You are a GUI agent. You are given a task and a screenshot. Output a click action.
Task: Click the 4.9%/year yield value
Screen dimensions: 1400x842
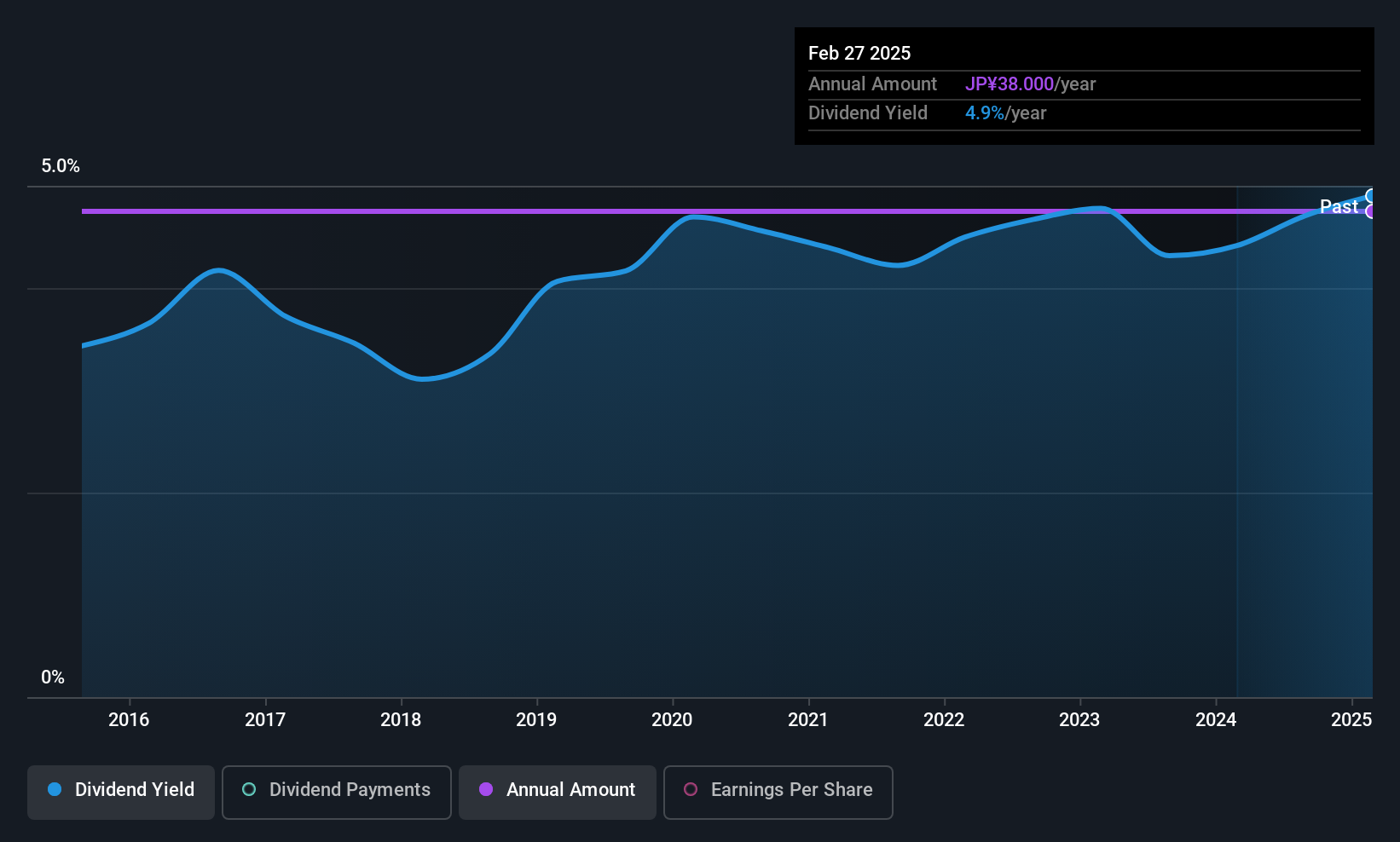coord(1005,113)
